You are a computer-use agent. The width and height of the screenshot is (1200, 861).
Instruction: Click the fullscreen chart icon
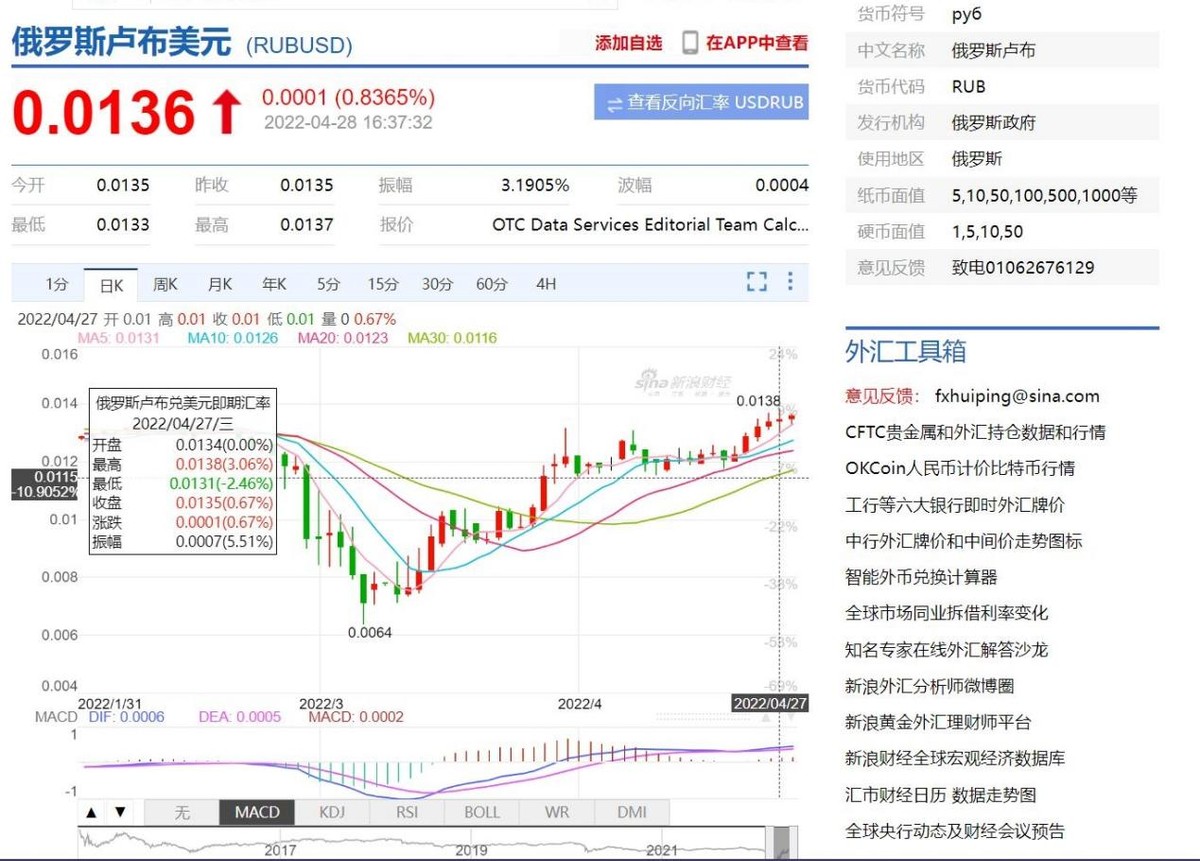(757, 283)
